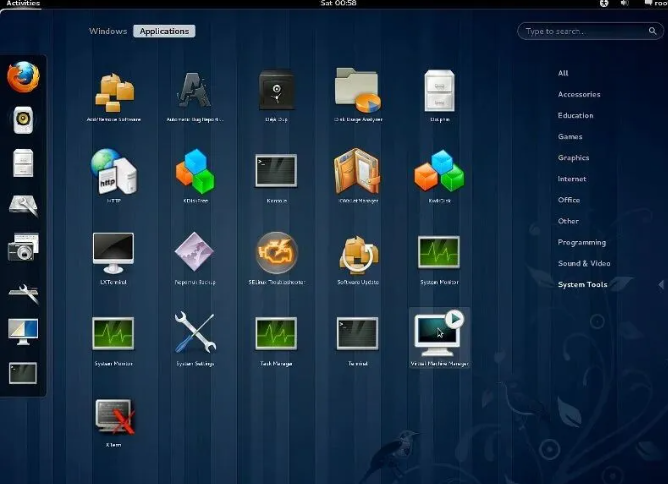Launch System Settings wrench icon
Viewport: 668px width, 484px height.
[x=194, y=334]
